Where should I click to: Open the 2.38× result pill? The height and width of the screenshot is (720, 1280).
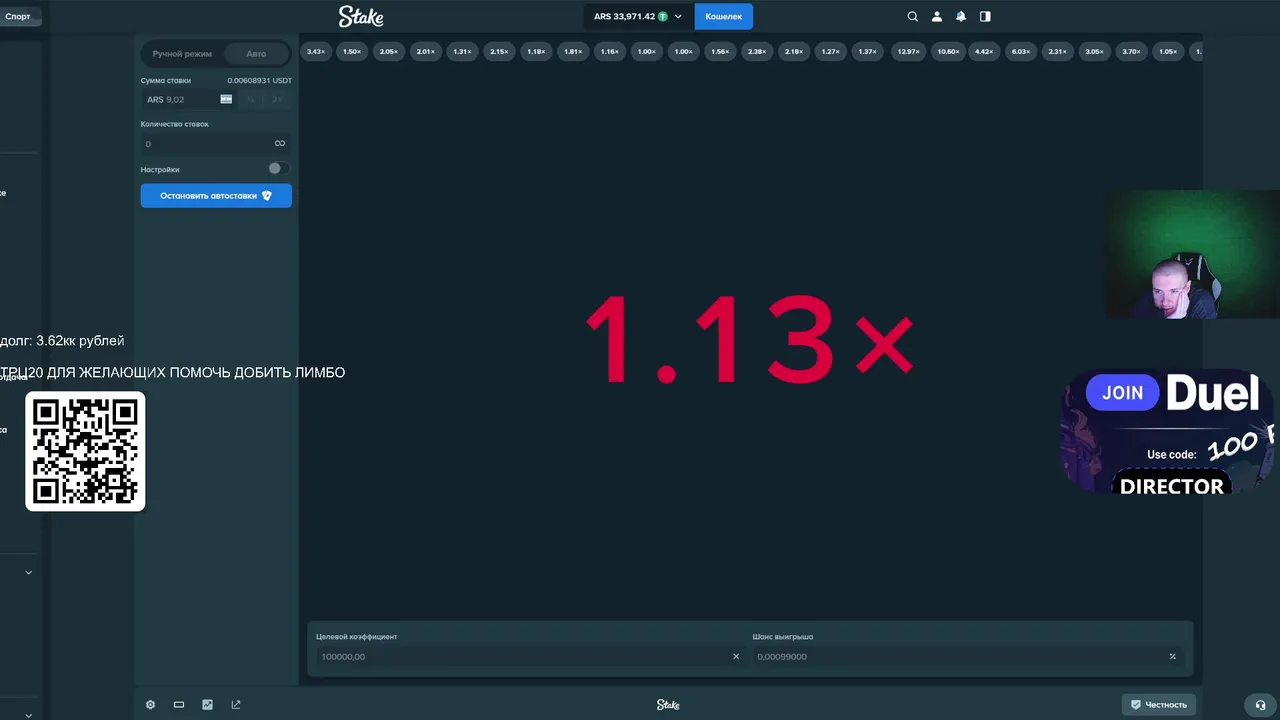tap(757, 51)
